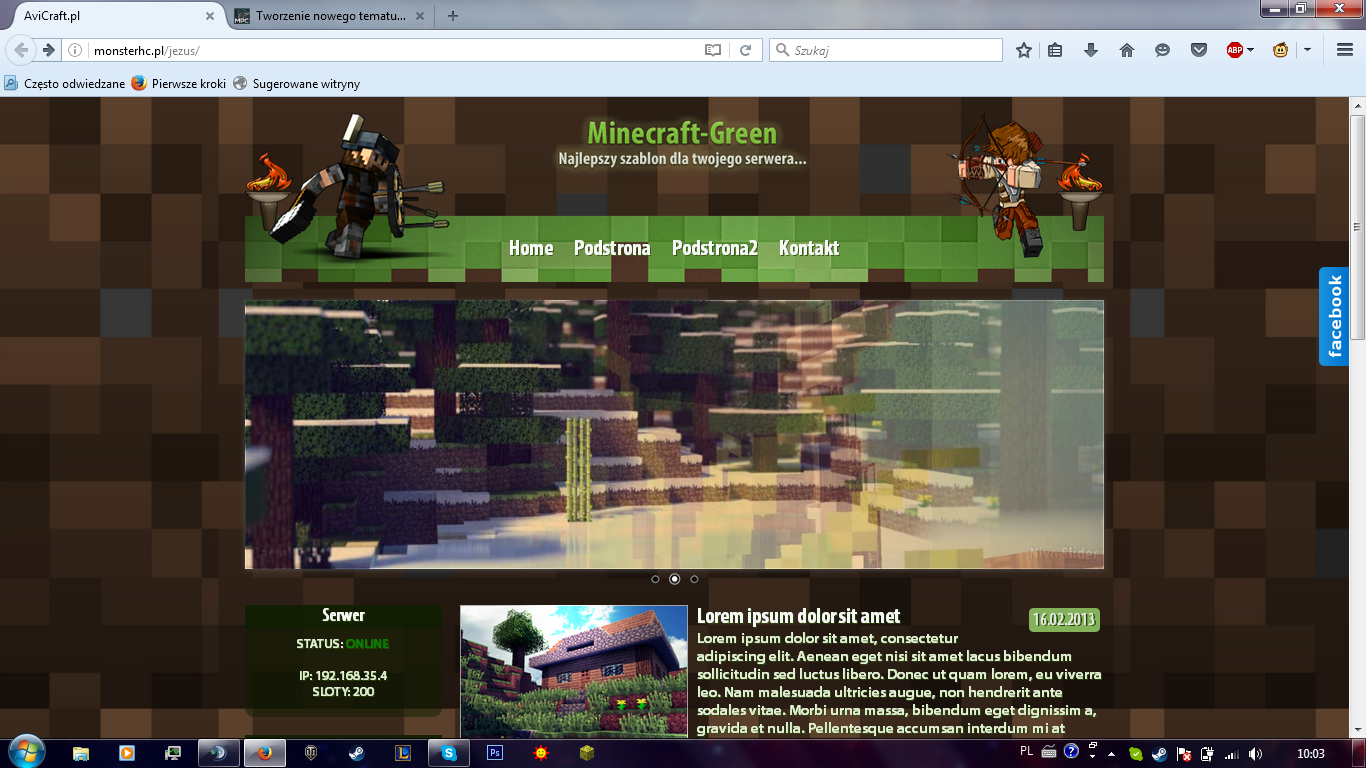
Task: Switch to Skype in the taskbar
Action: (x=449, y=753)
